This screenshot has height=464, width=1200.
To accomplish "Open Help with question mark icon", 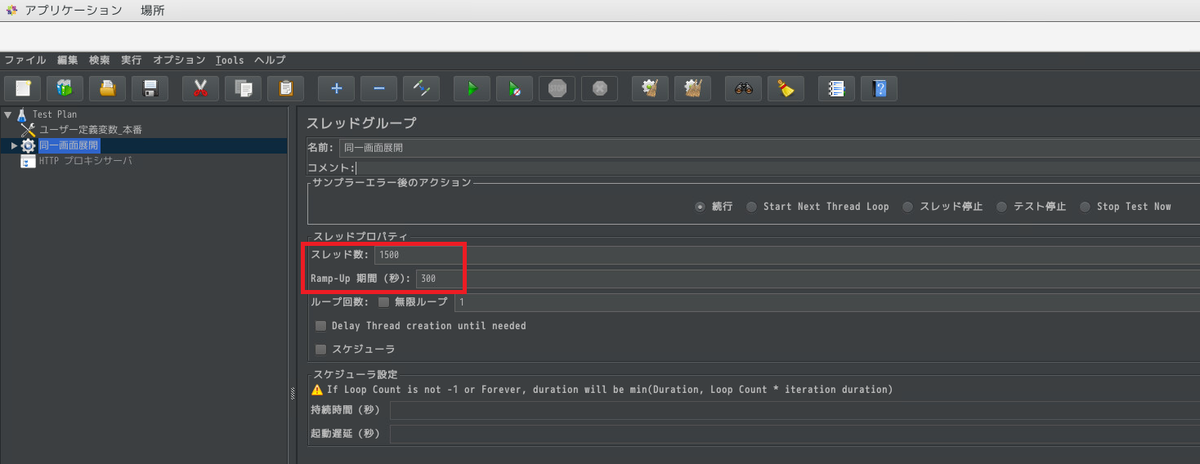I will (x=879, y=88).
